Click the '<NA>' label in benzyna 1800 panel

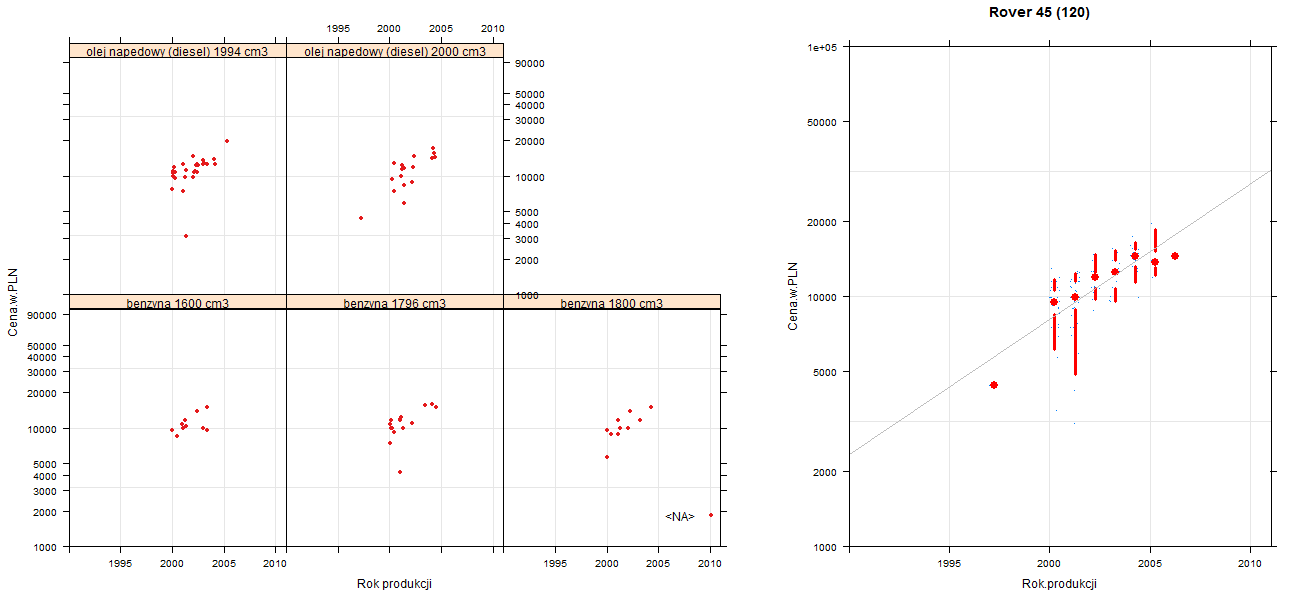pos(679,517)
